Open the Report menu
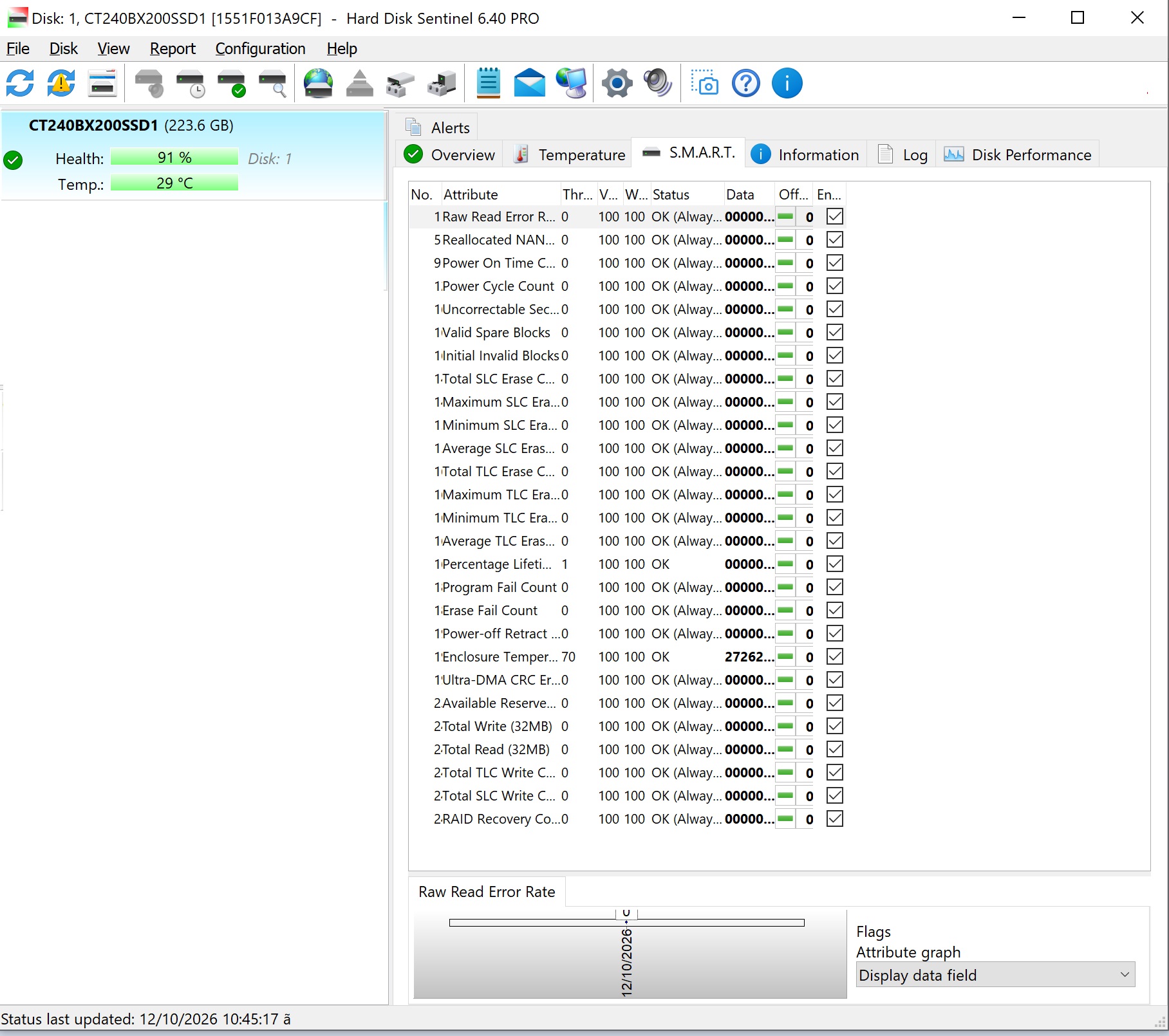 click(x=173, y=49)
